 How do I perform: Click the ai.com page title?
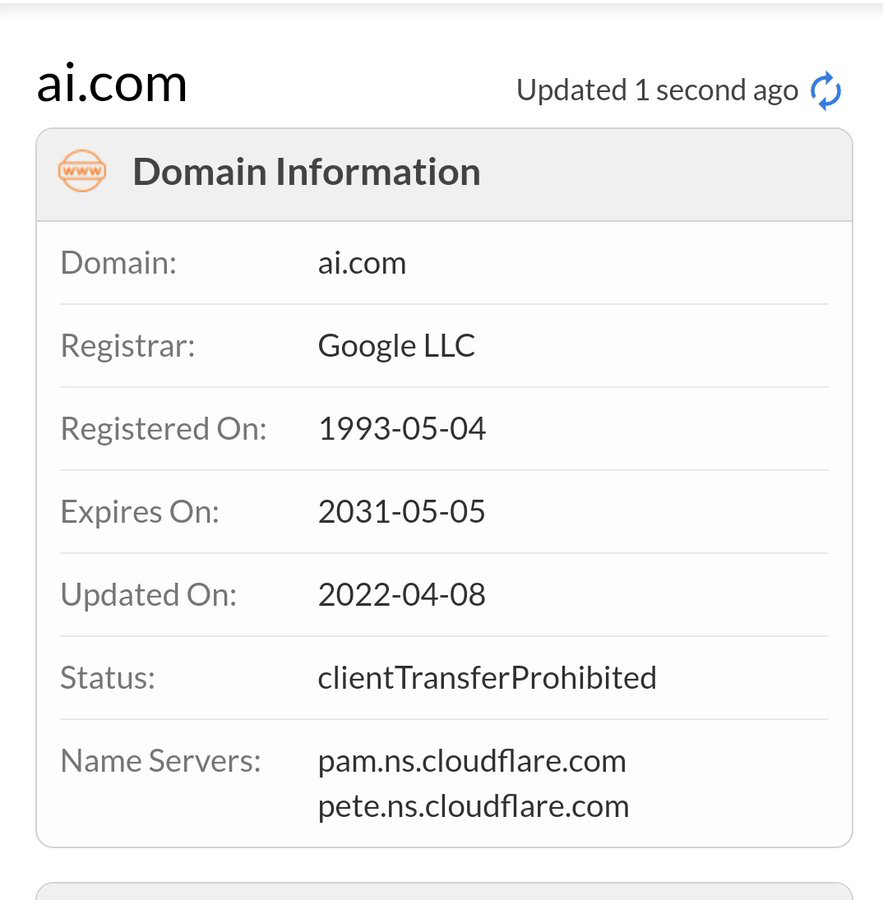tap(112, 83)
